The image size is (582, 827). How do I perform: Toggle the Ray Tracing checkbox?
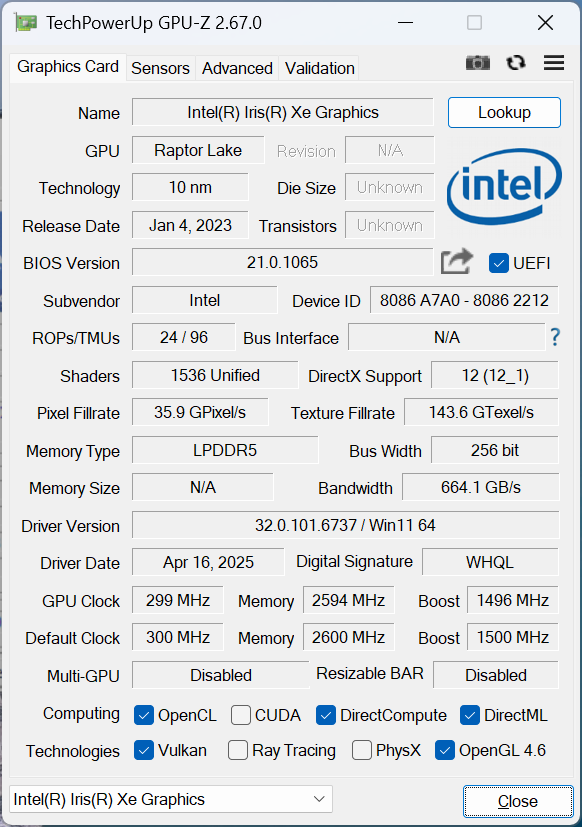[x=237, y=750]
